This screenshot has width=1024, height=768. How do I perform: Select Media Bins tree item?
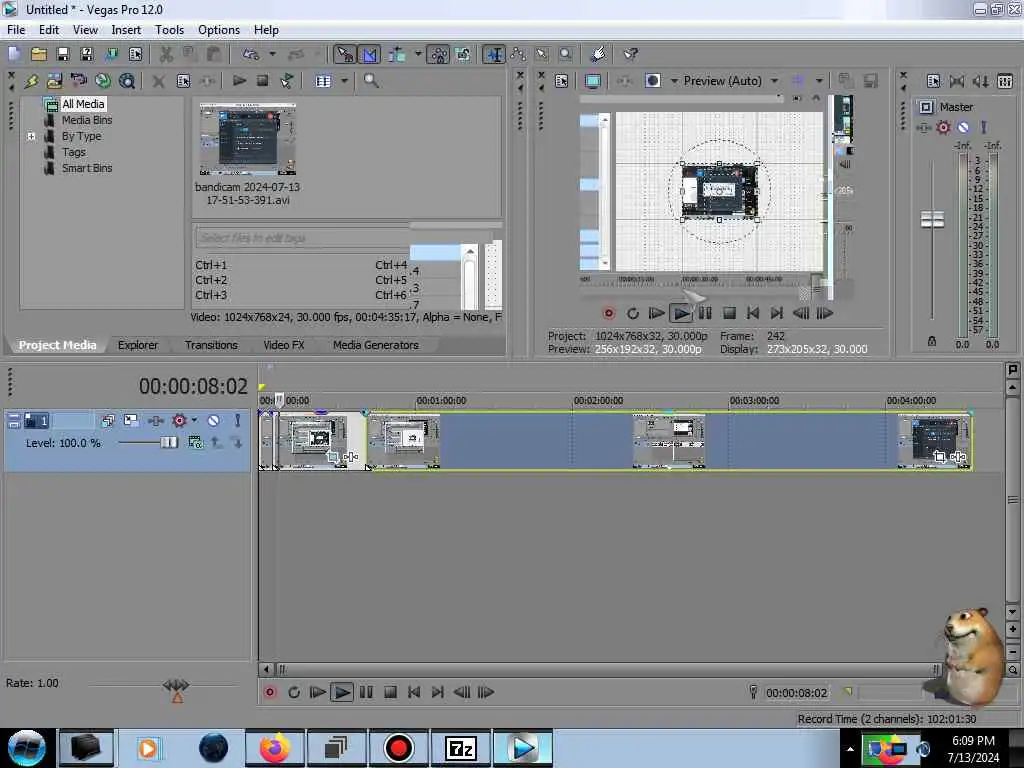coord(87,120)
